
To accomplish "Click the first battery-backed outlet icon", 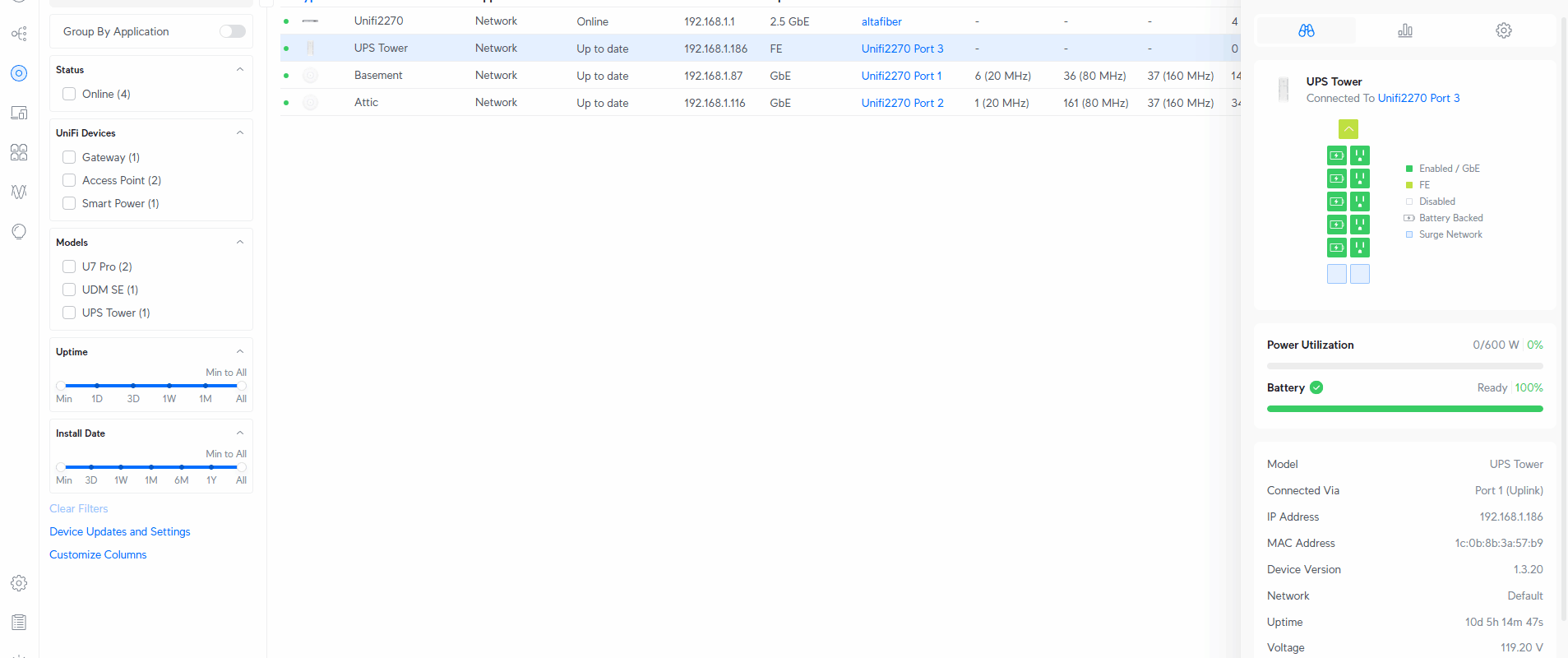I will [1336, 155].
